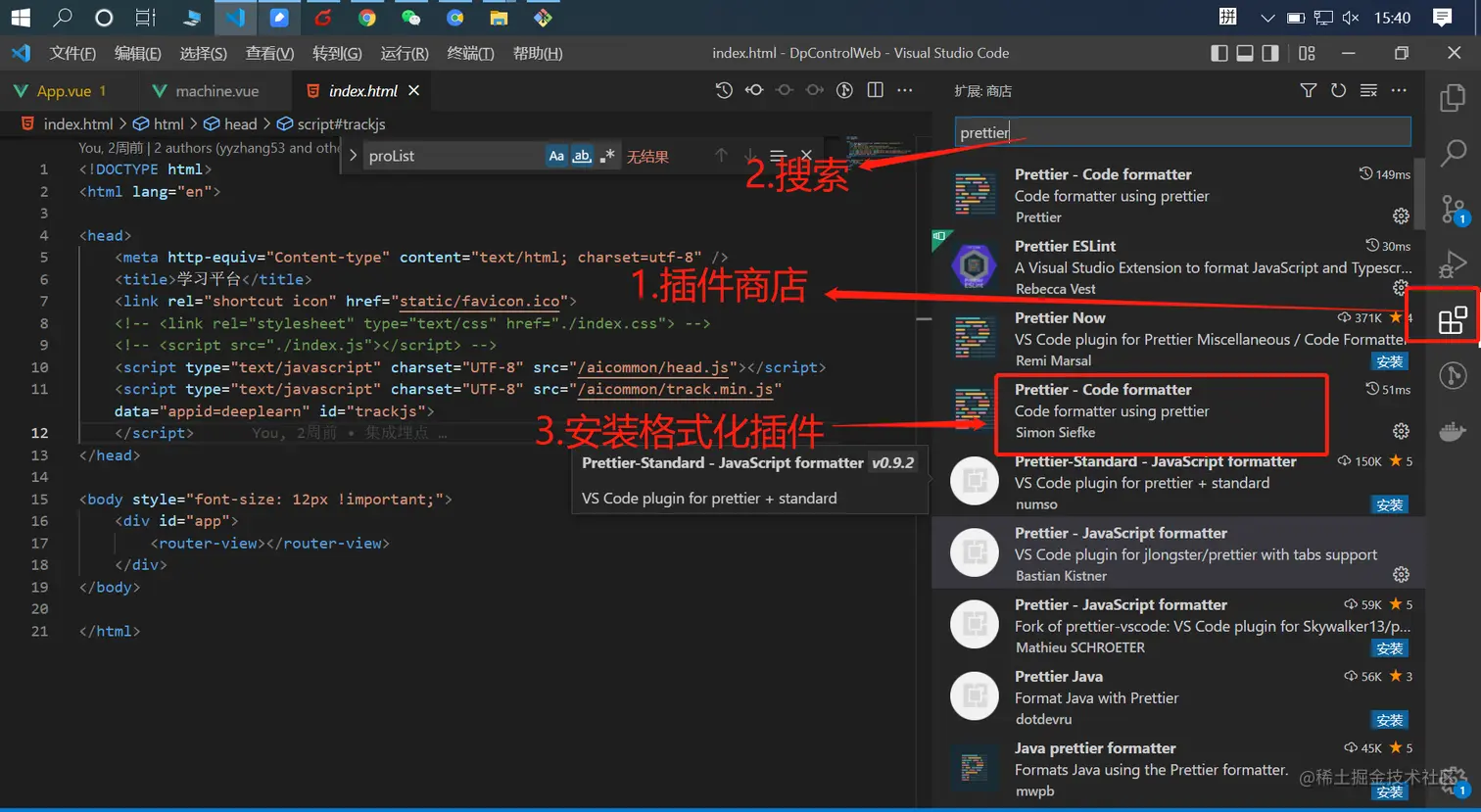Close the index.html tab
The width and height of the screenshot is (1481, 812).
pos(414,90)
